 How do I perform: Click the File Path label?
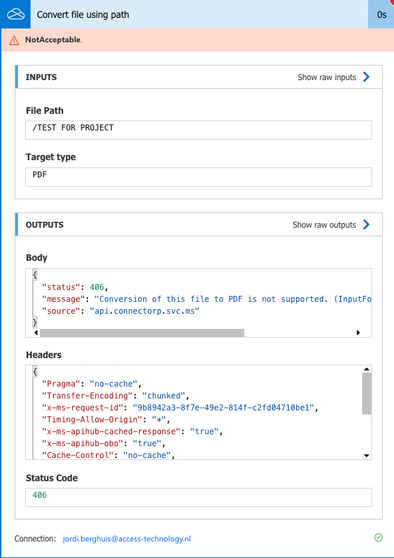[x=44, y=111]
